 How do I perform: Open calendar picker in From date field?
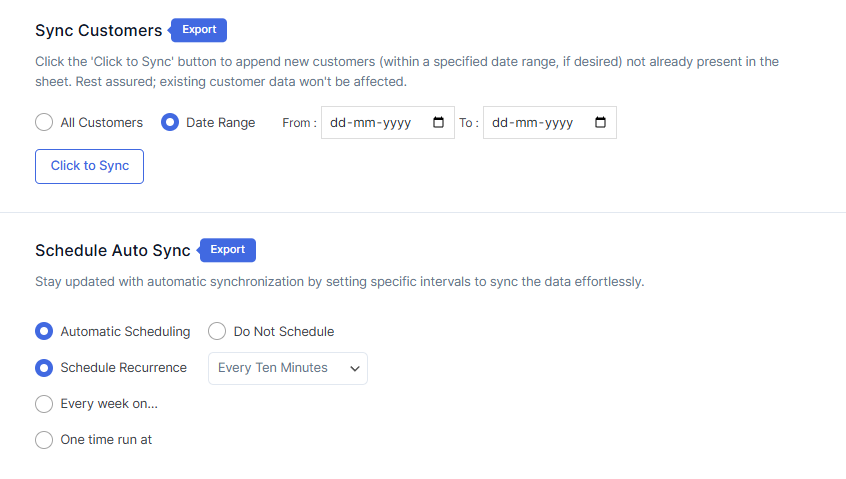(438, 122)
